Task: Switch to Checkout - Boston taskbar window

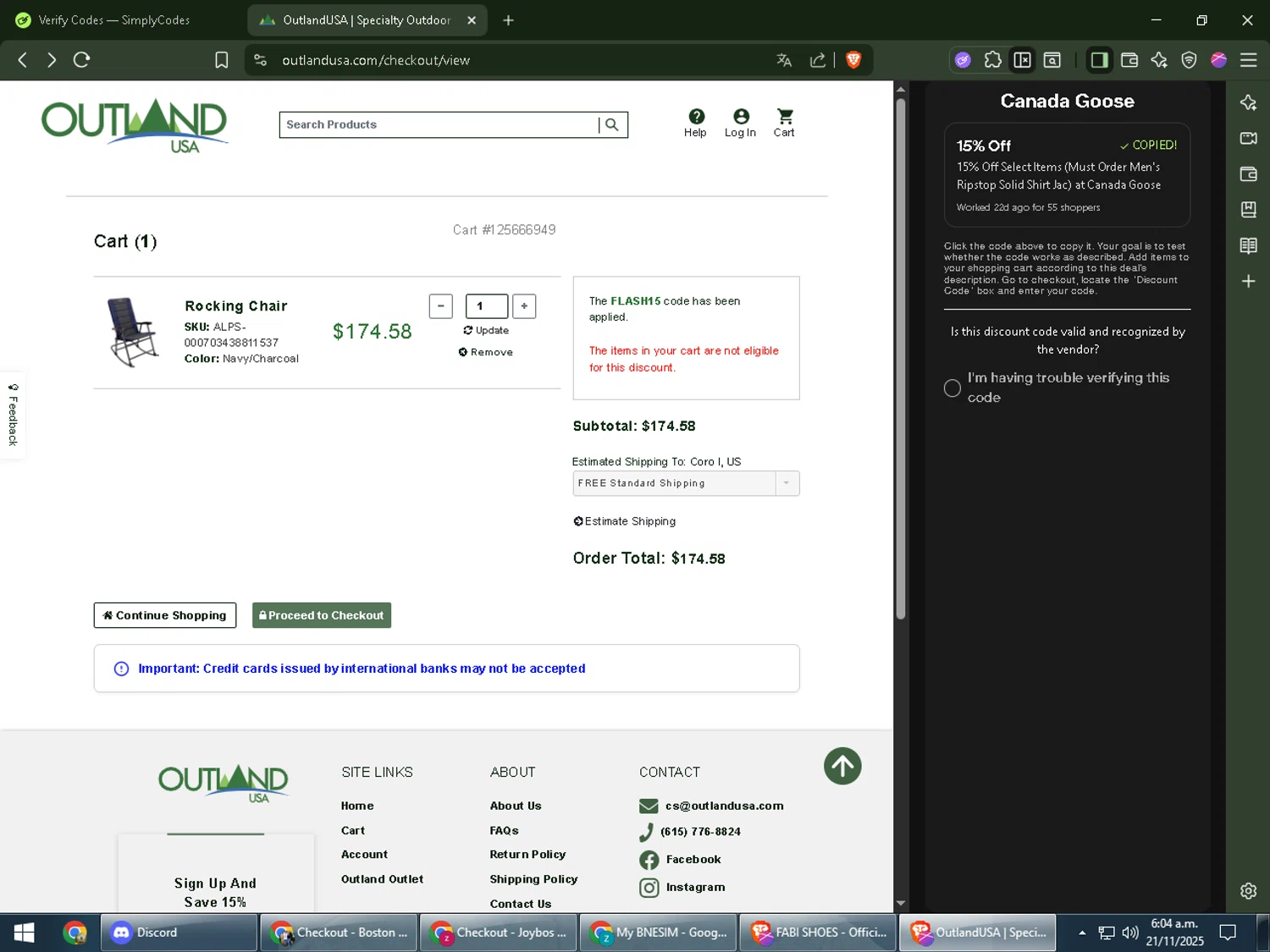Action: tap(340, 933)
